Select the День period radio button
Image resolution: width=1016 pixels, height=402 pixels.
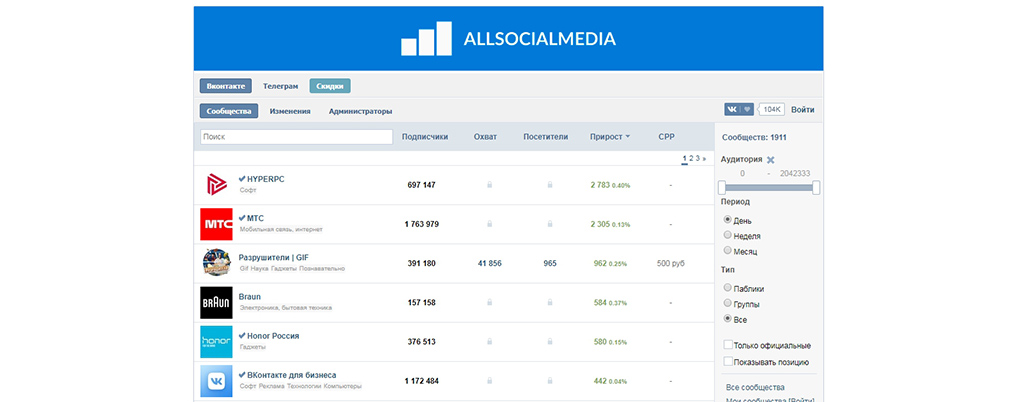727,220
